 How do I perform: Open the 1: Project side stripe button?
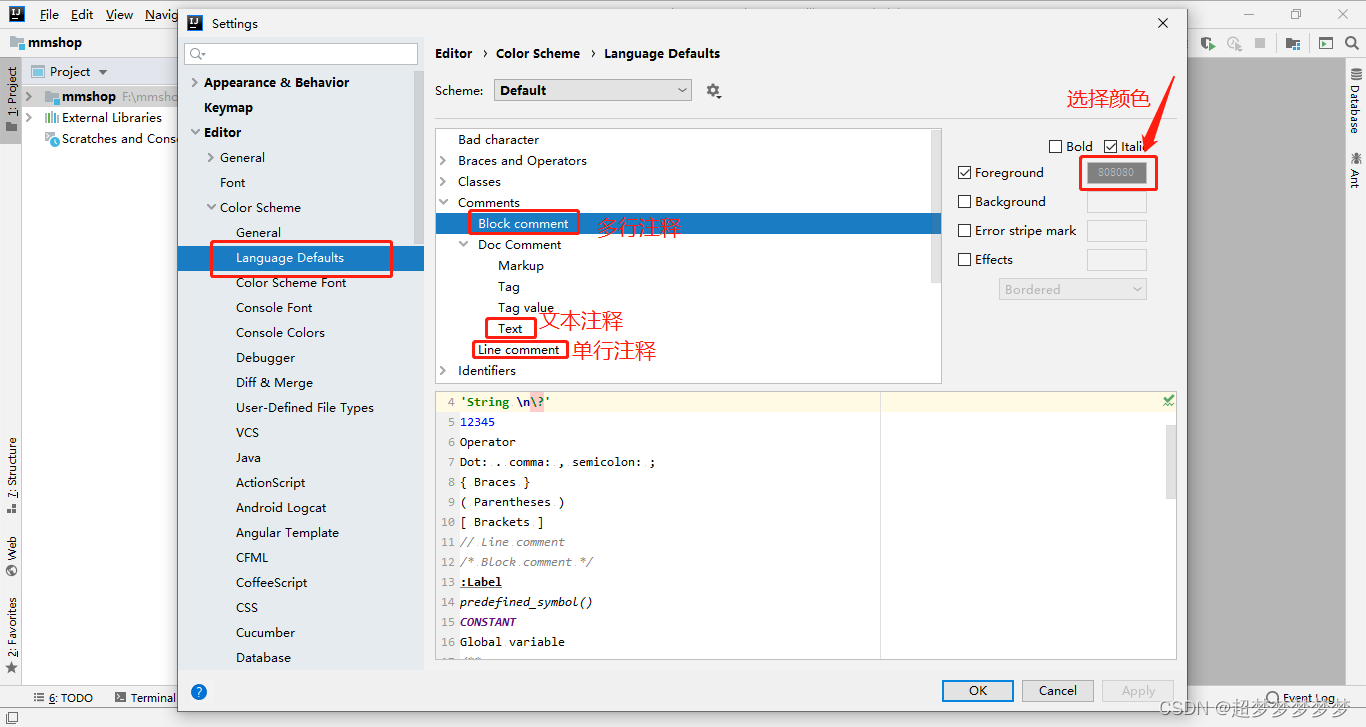coord(11,99)
